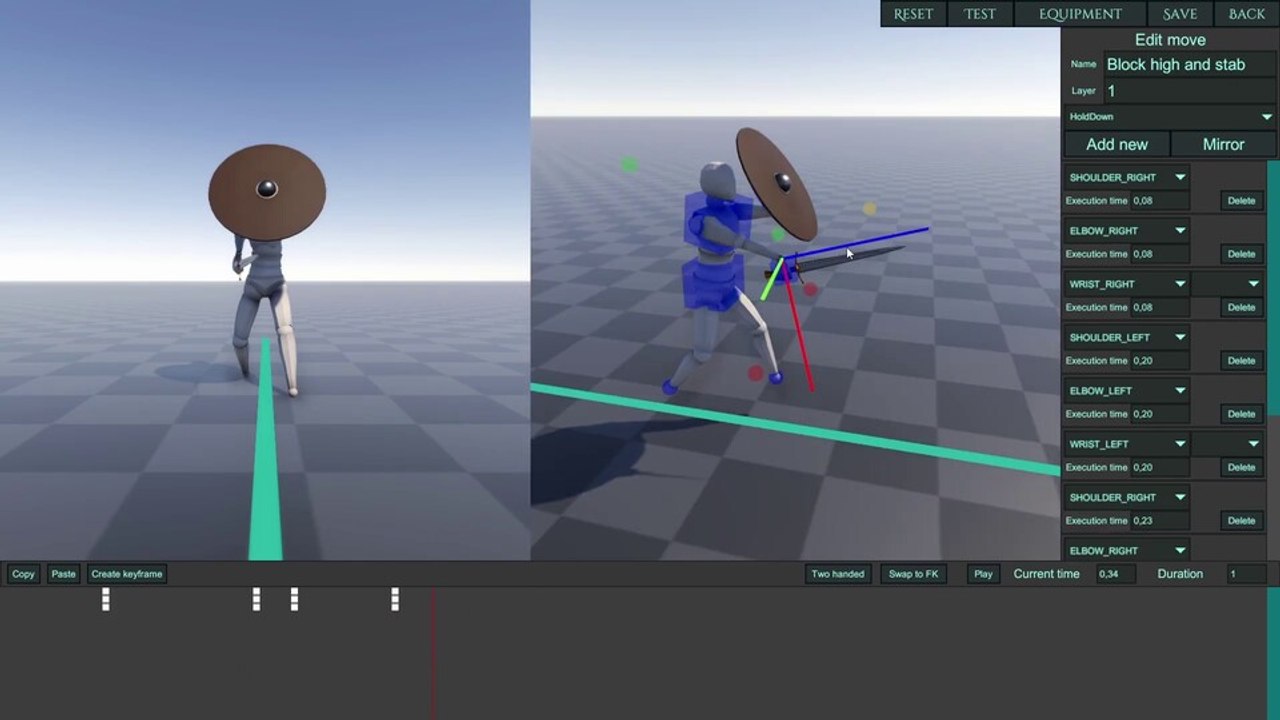Select the second keyframe marker on the timeline
This screenshot has height=720, width=1280.
coord(257,599)
